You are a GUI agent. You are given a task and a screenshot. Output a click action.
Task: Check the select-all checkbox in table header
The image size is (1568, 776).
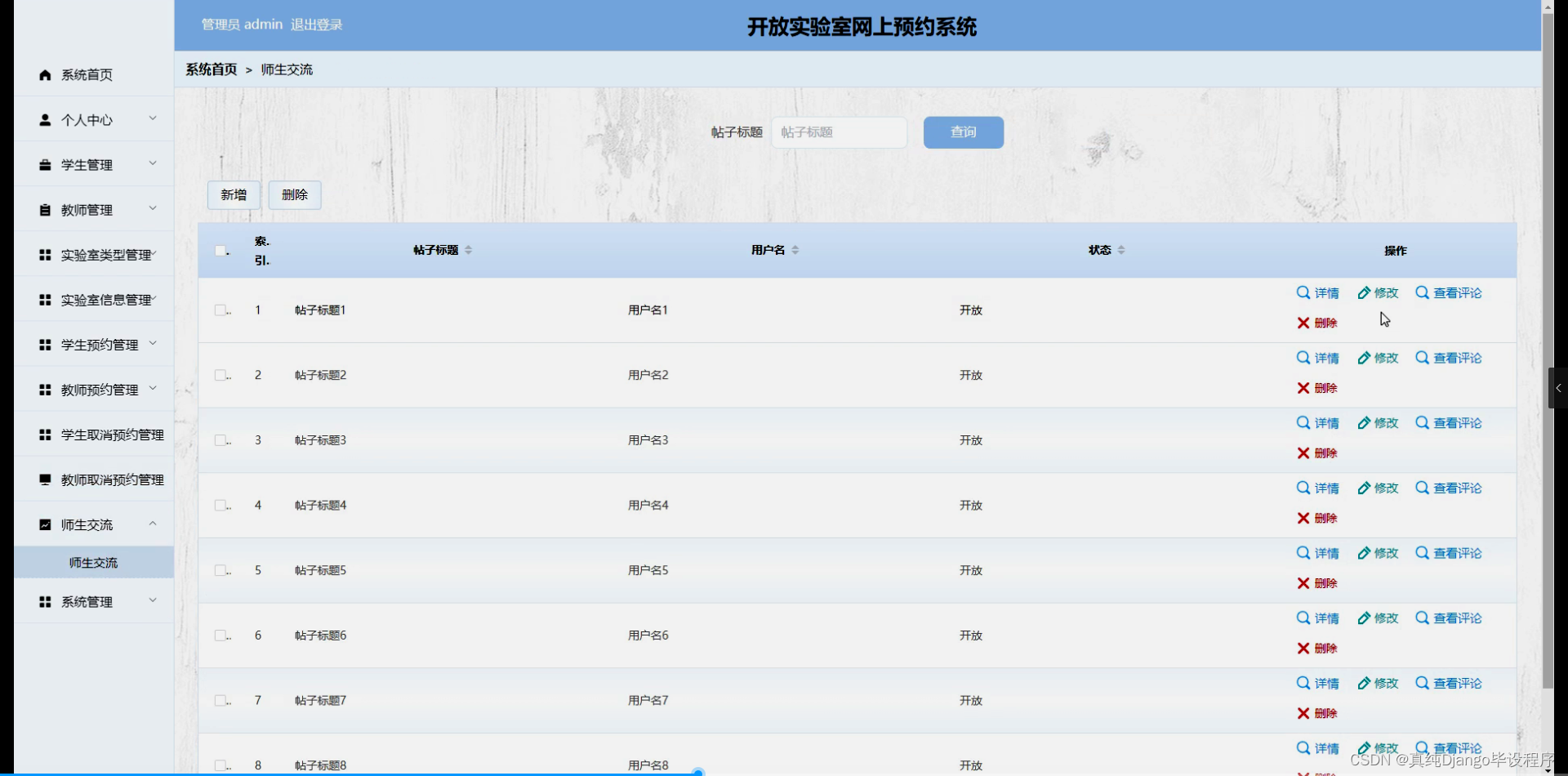pos(220,250)
